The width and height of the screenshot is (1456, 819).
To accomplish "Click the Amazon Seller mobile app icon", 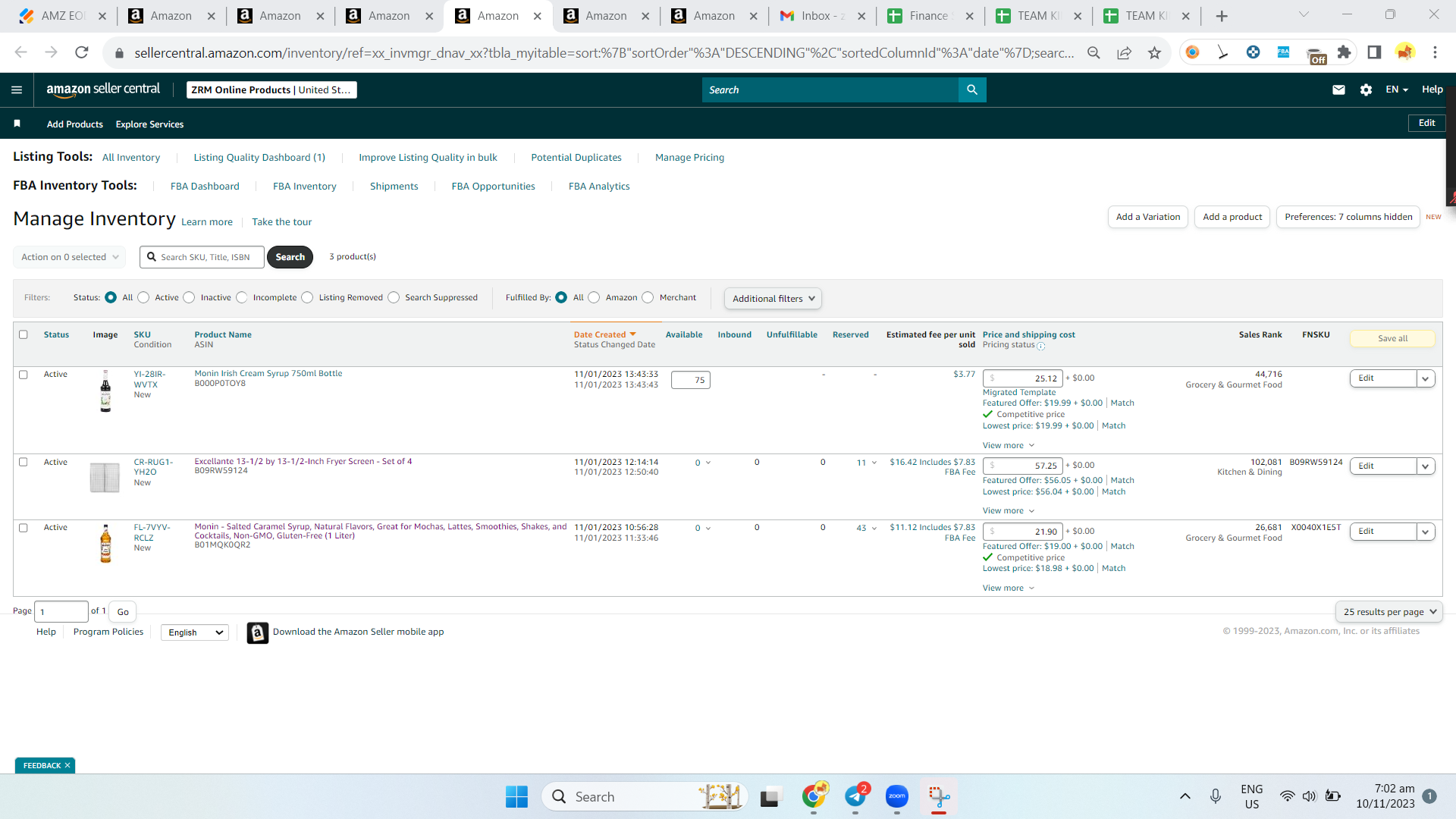I will [x=258, y=632].
